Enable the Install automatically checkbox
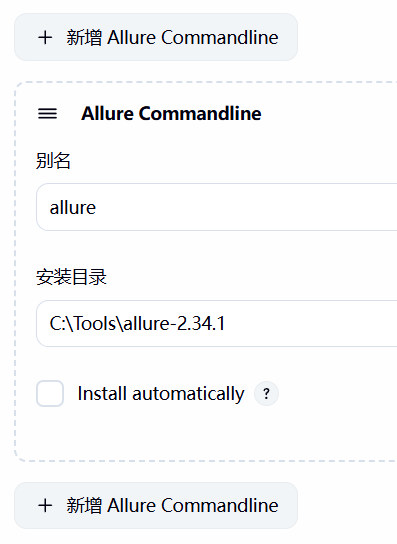This screenshot has width=397, height=544. point(50,393)
